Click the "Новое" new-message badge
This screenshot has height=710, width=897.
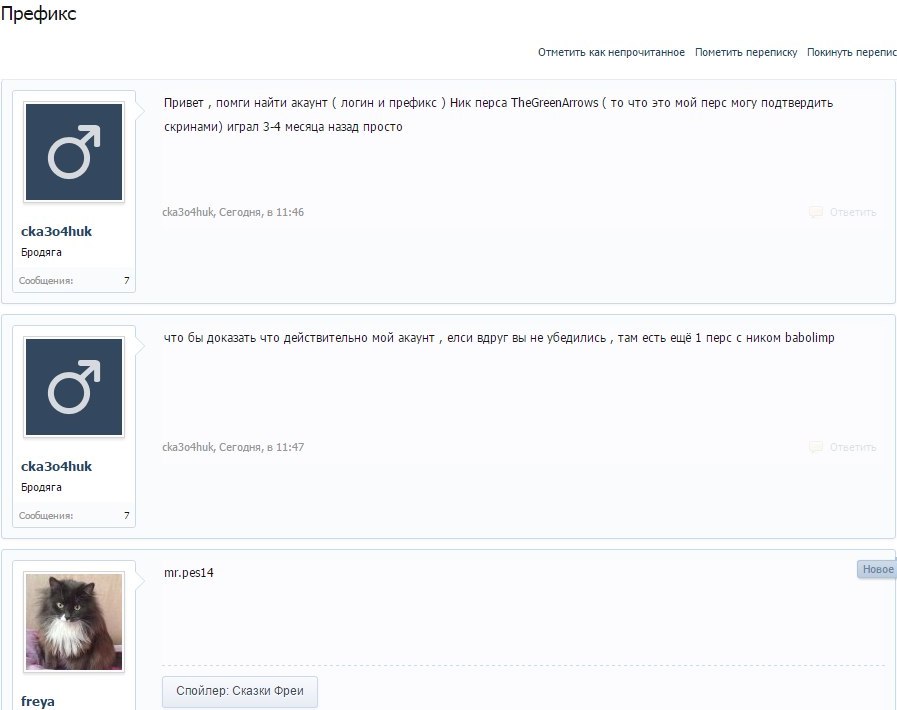coord(876,569)
